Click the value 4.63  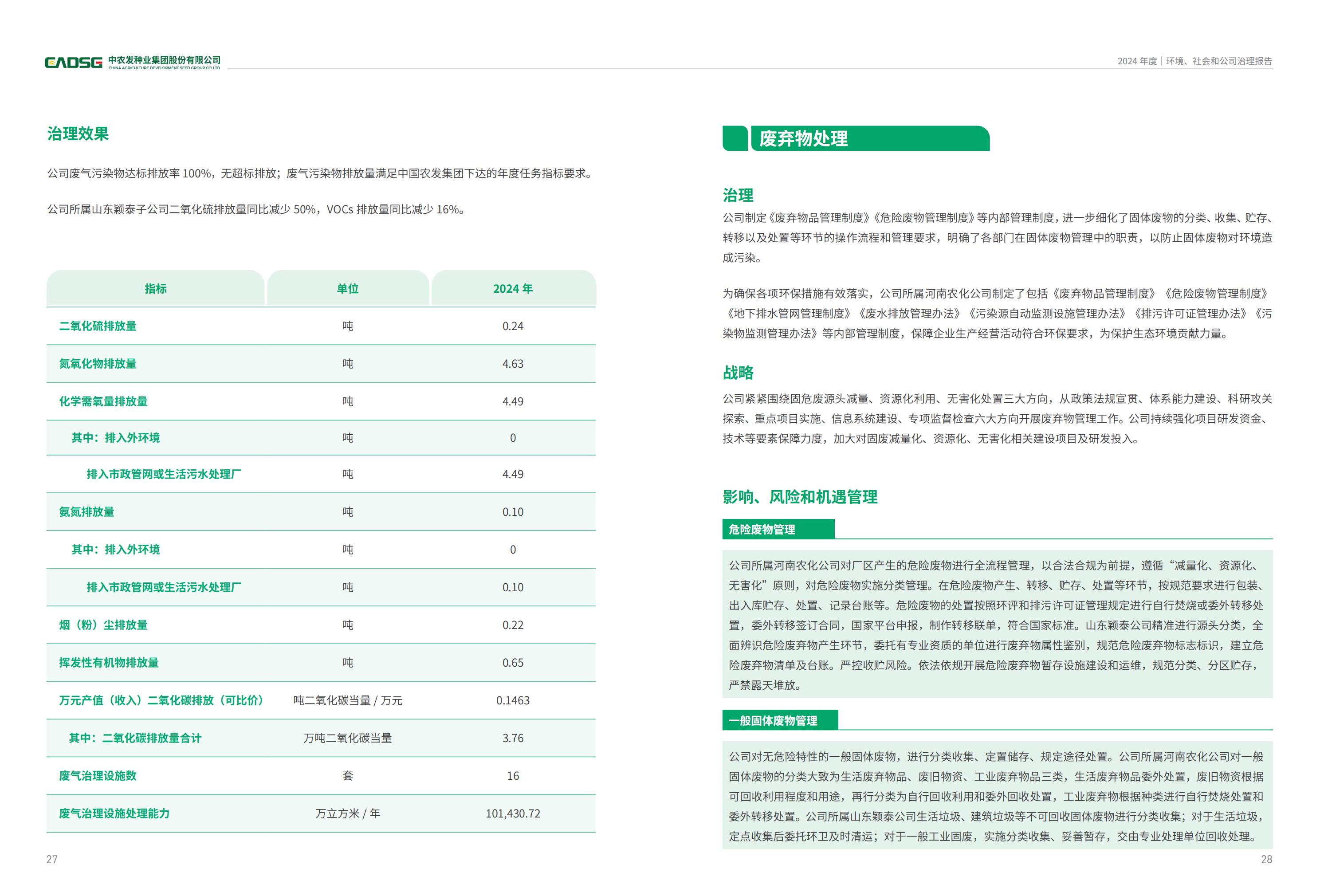coord(513,364)
